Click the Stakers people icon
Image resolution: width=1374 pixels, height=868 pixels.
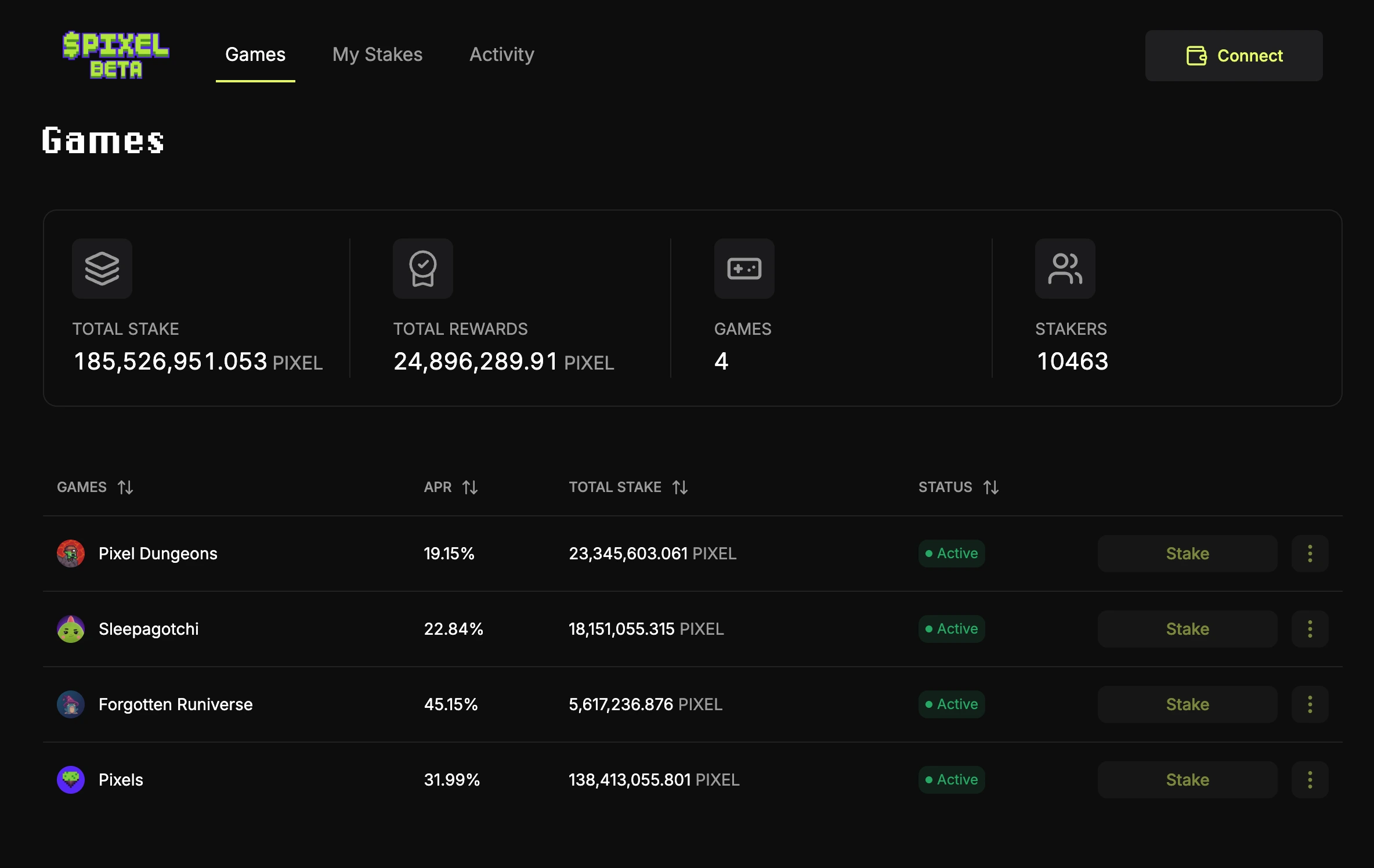[x=1065, y=269]
